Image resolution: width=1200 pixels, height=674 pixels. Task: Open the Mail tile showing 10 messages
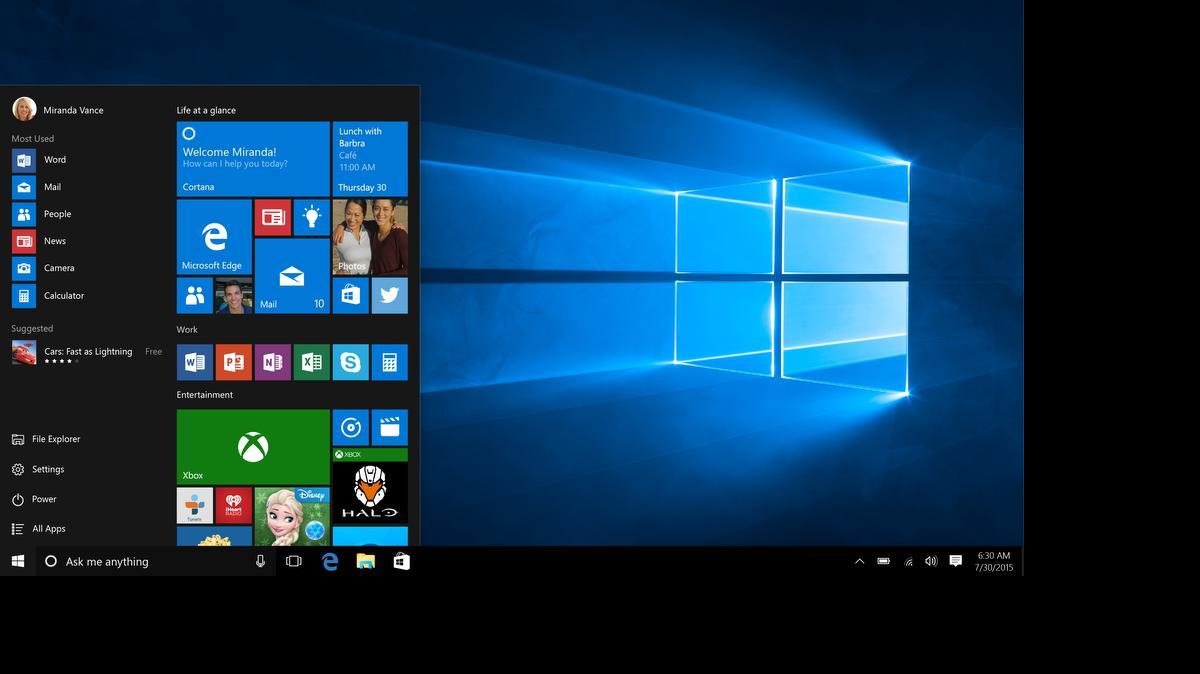[x=292, y=276]
